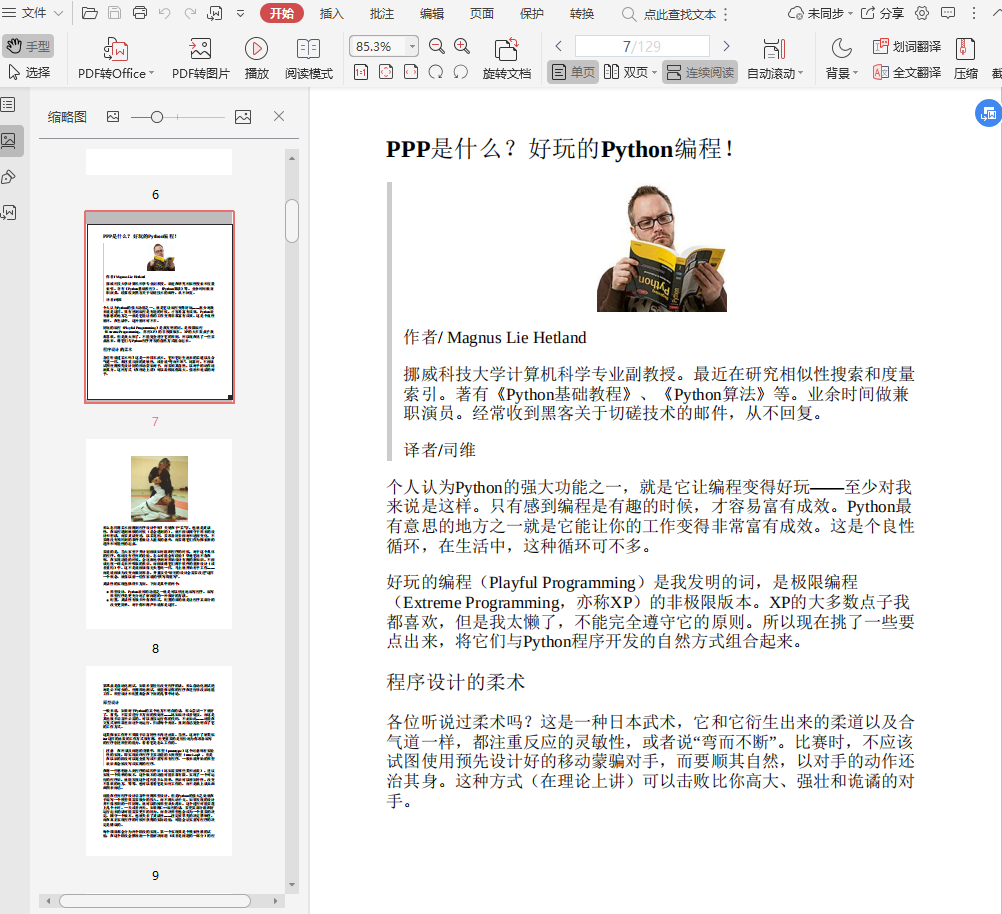The height and width of the screenshot is (914, 1002).
Task: Click the page number field 7/129
Action: point(642,46)
